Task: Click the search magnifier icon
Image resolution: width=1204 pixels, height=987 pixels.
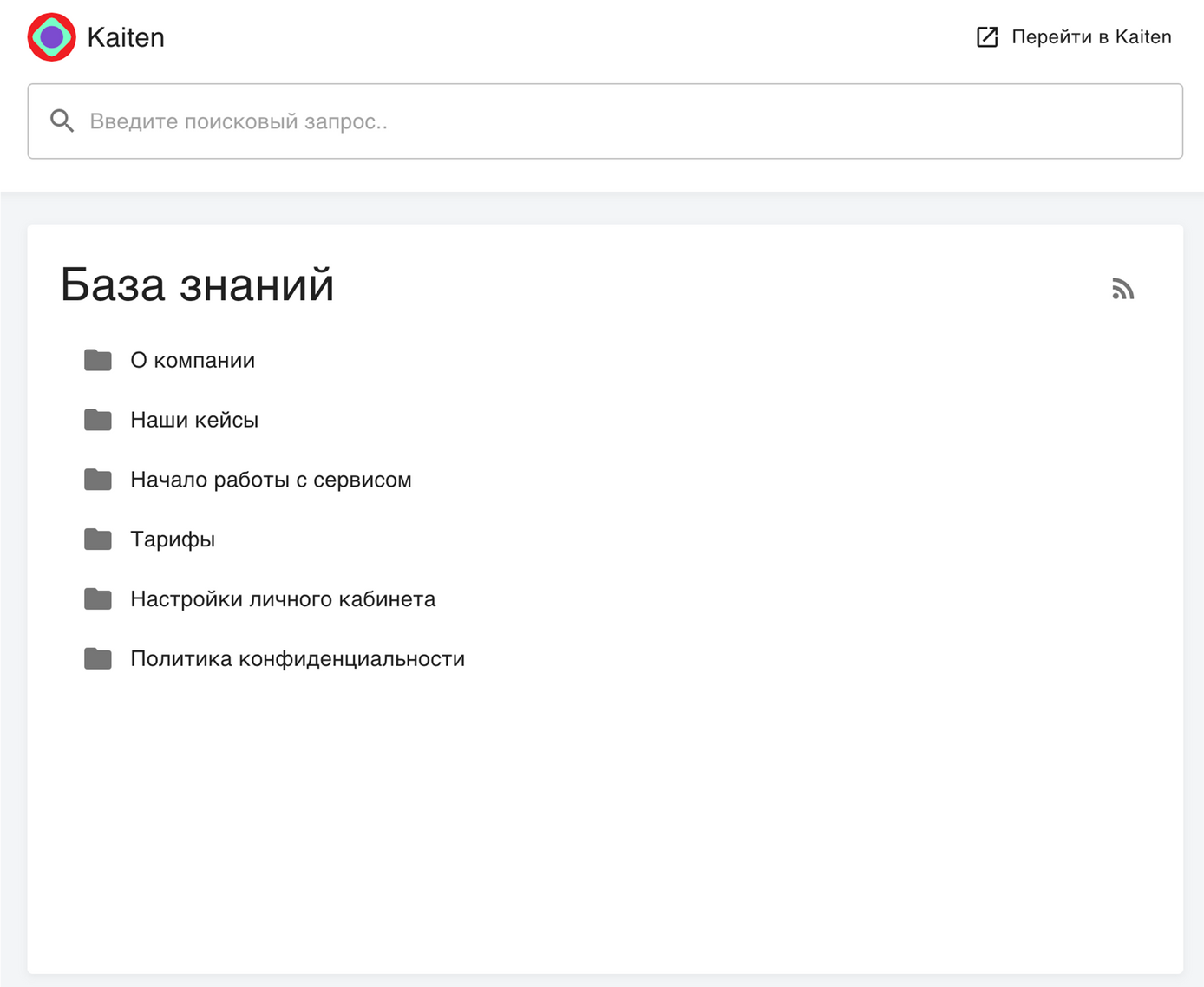Action: coord(62,121)
